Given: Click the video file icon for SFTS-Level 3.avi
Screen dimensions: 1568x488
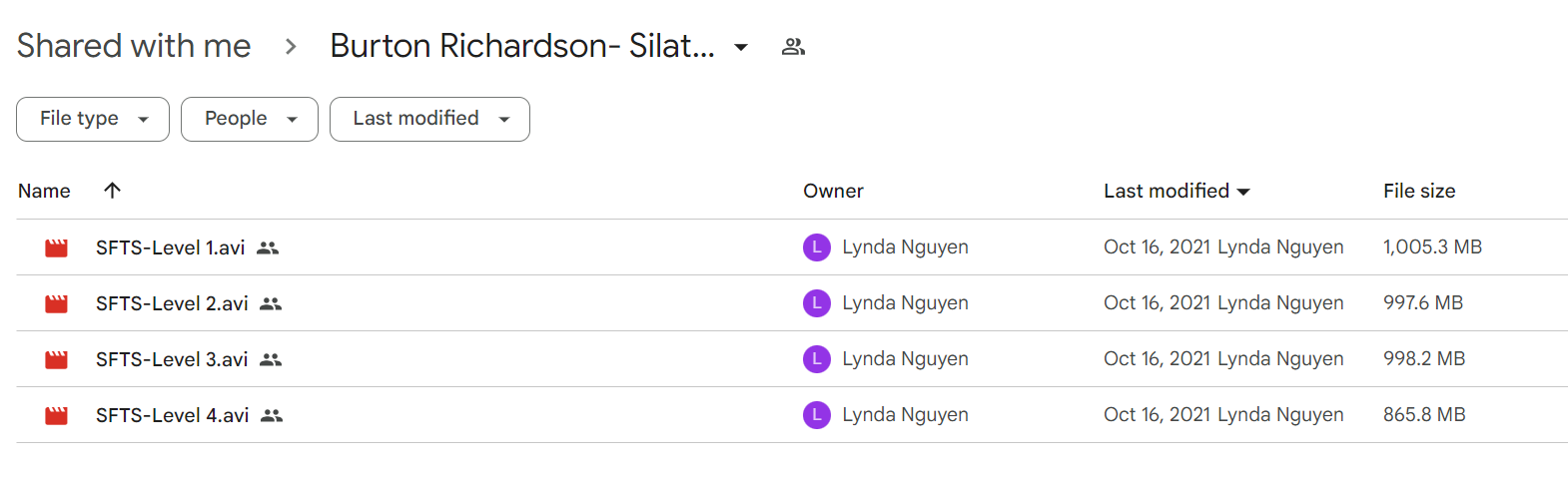Looking at the screenshot, I should 56,359.
